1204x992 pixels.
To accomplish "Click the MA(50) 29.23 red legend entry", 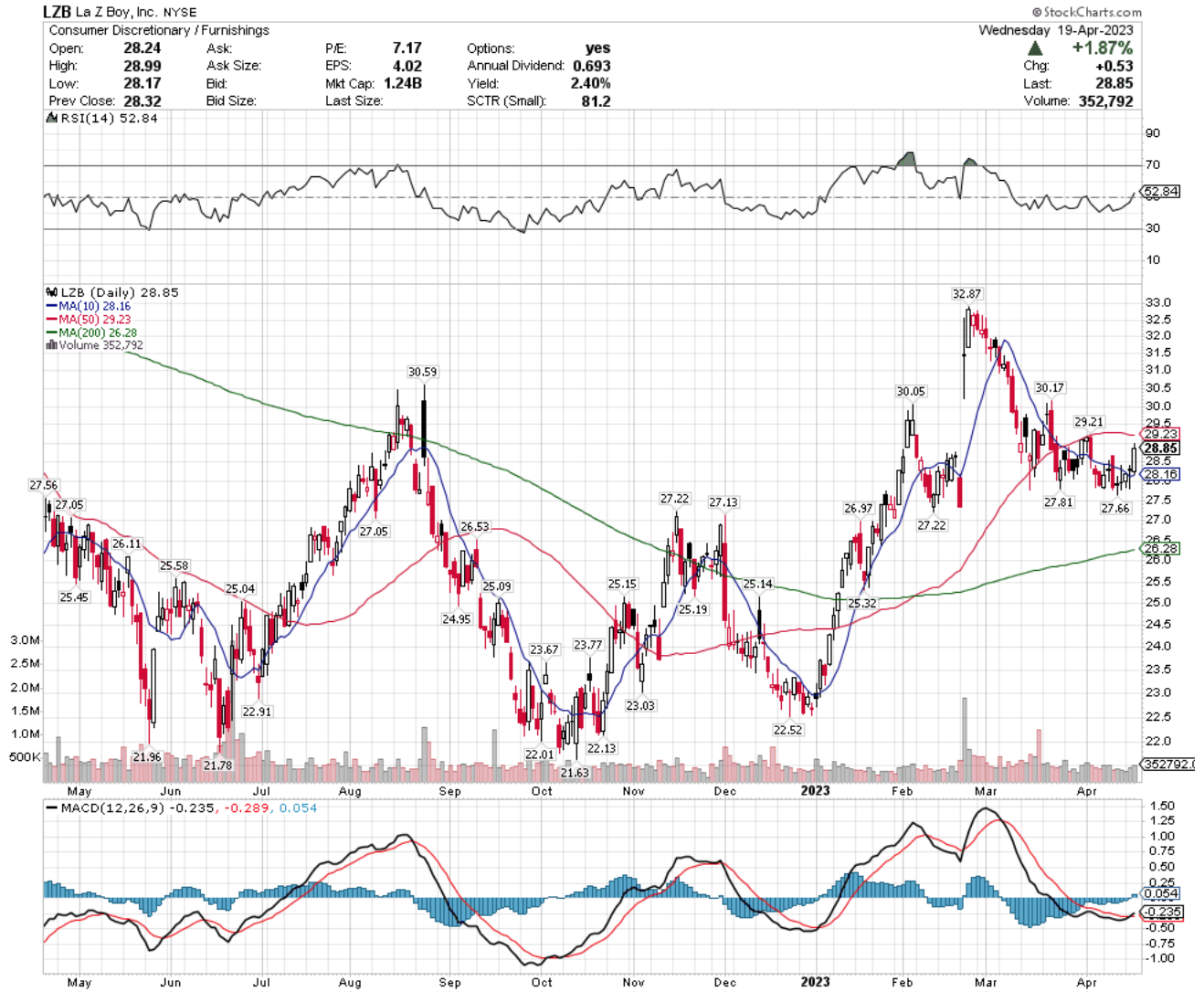I will click(x=89, y=319).
